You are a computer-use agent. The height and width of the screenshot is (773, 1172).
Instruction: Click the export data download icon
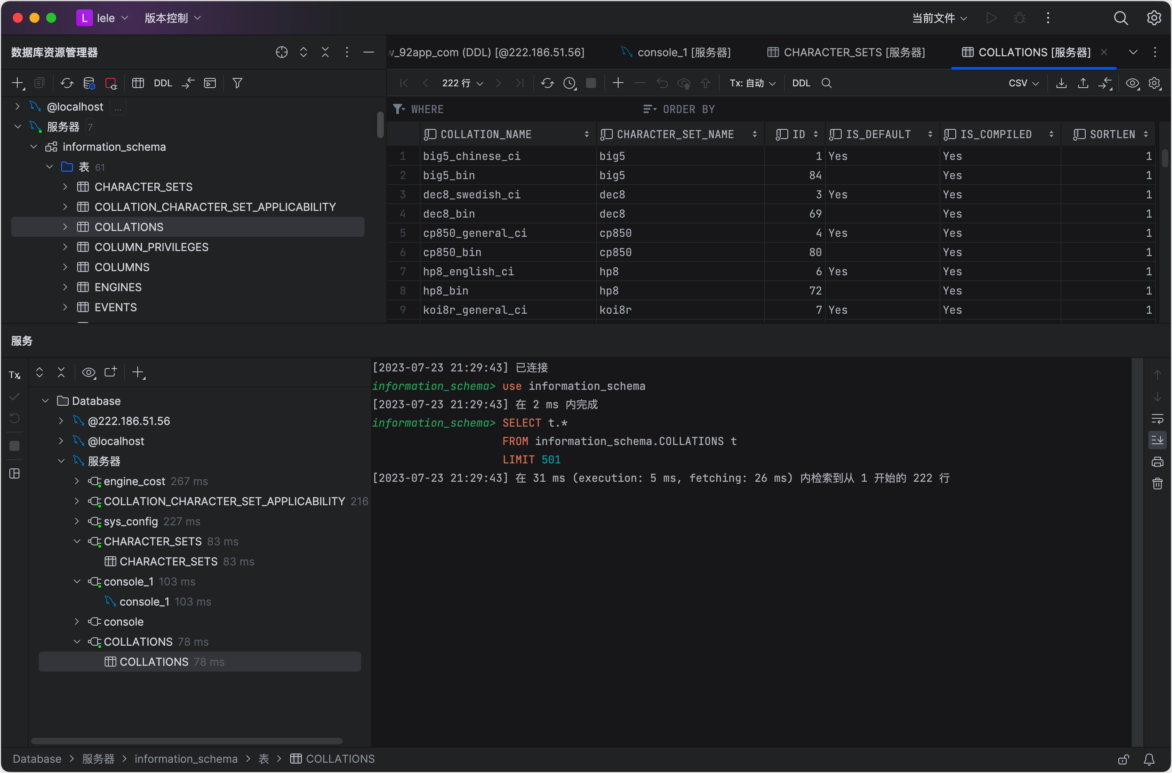coord(1061,83)
